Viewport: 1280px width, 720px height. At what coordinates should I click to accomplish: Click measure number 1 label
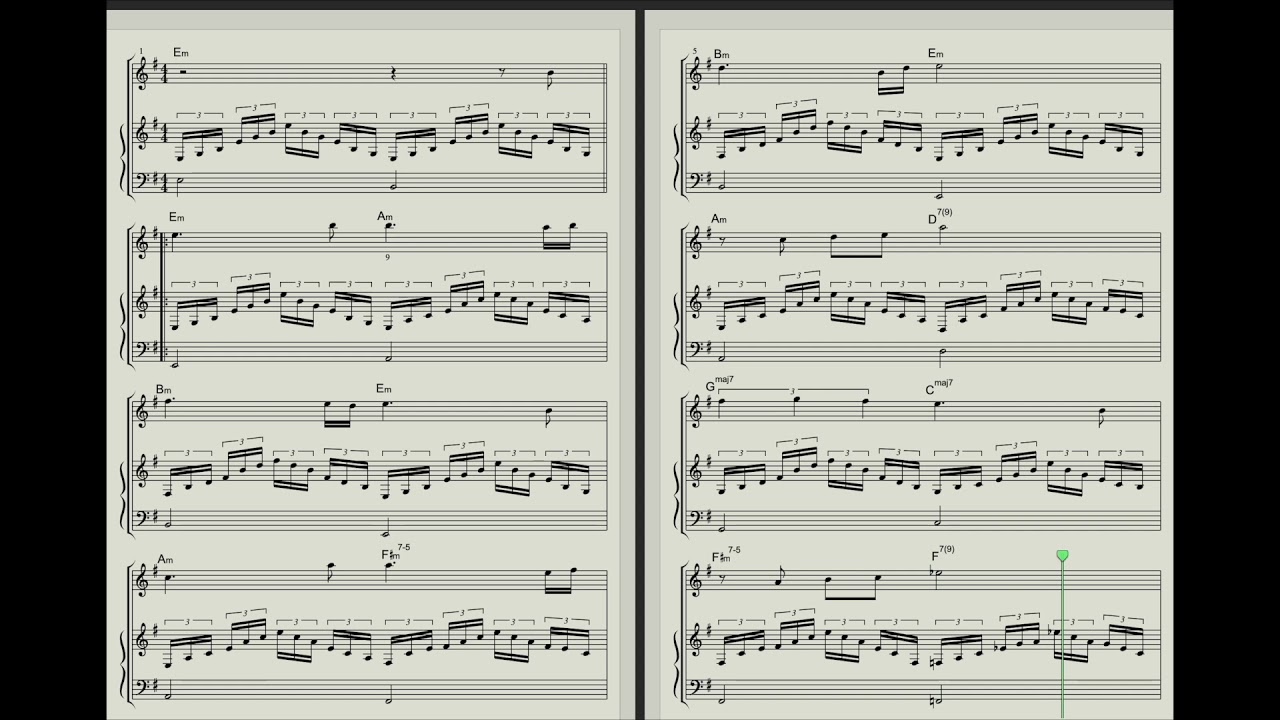141,52
